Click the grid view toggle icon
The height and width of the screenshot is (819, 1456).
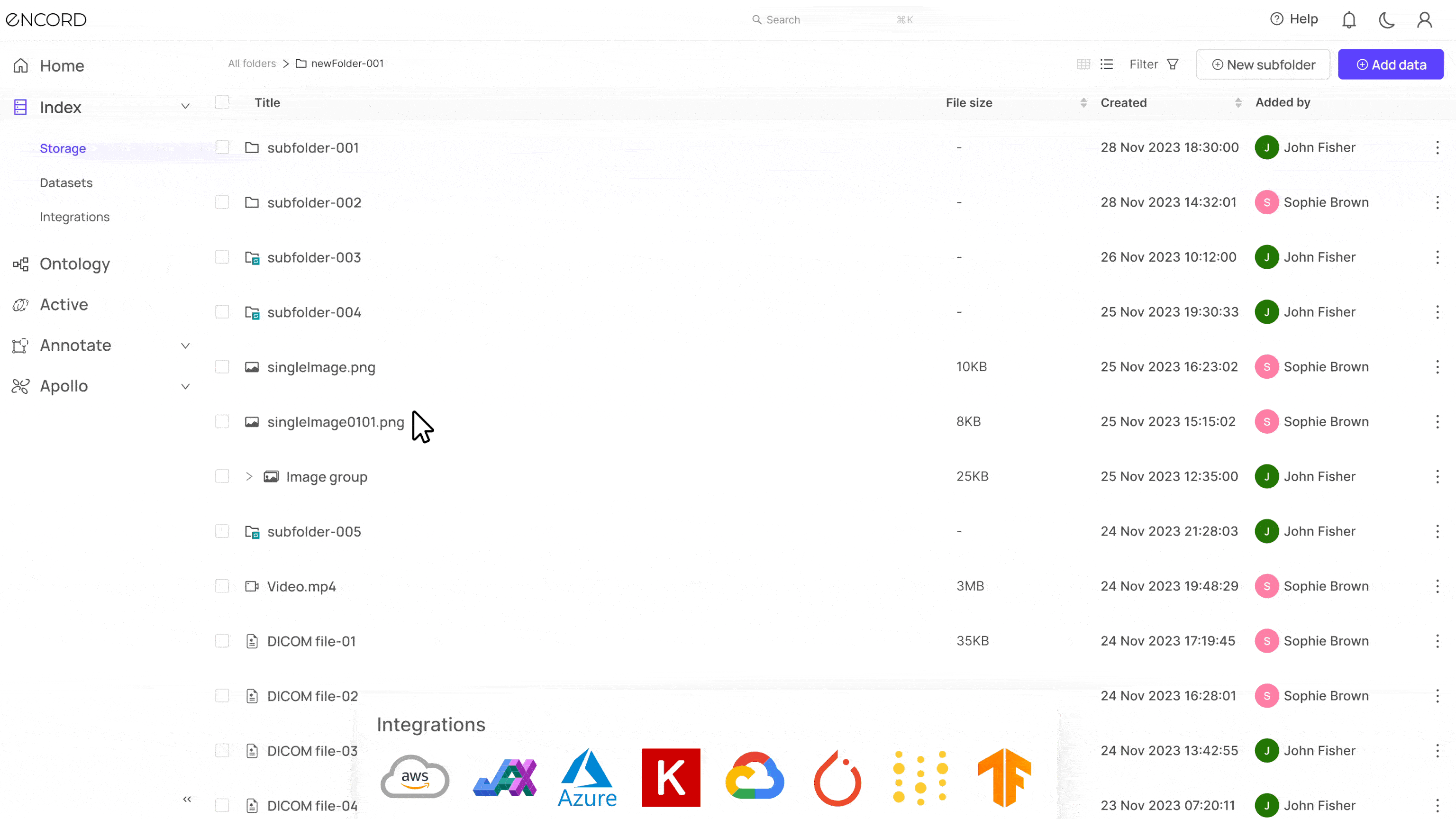pyautogui.click(x=1083, y=64)
